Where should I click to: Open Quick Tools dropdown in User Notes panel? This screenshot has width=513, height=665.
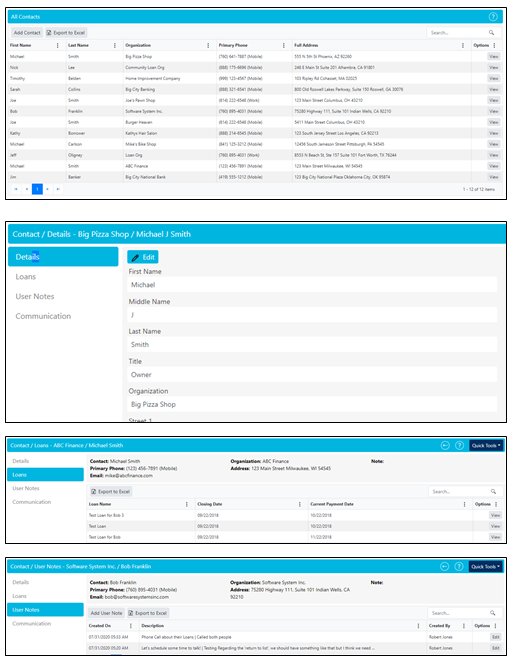coord(485,567)
